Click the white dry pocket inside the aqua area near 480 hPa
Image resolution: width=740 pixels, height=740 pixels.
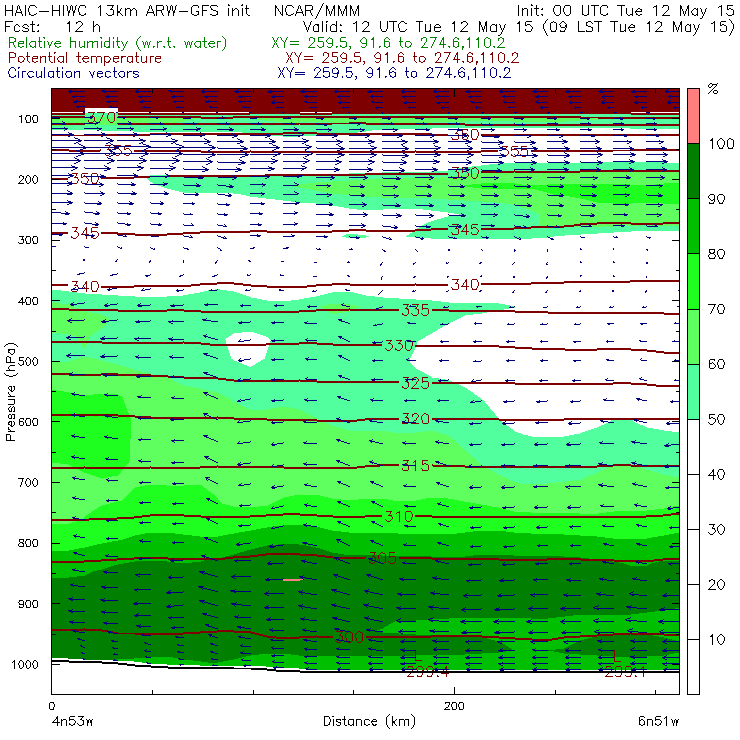pos(249,349)
